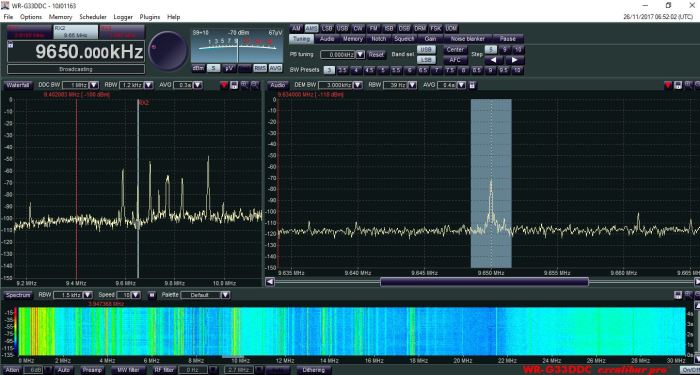
Task: Click the frequency lock icon
Action: tap(10, 44)
